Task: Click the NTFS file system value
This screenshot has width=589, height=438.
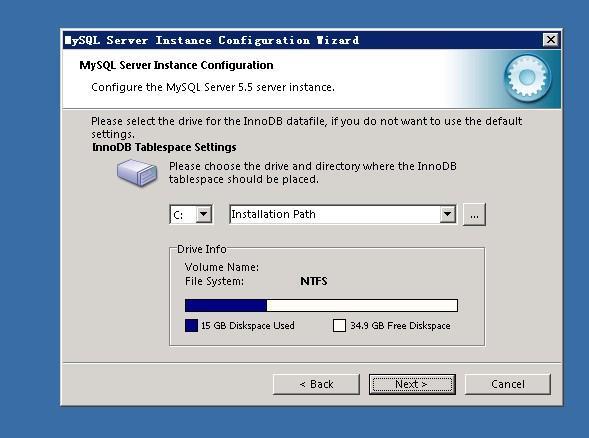Action: (314, 281)
